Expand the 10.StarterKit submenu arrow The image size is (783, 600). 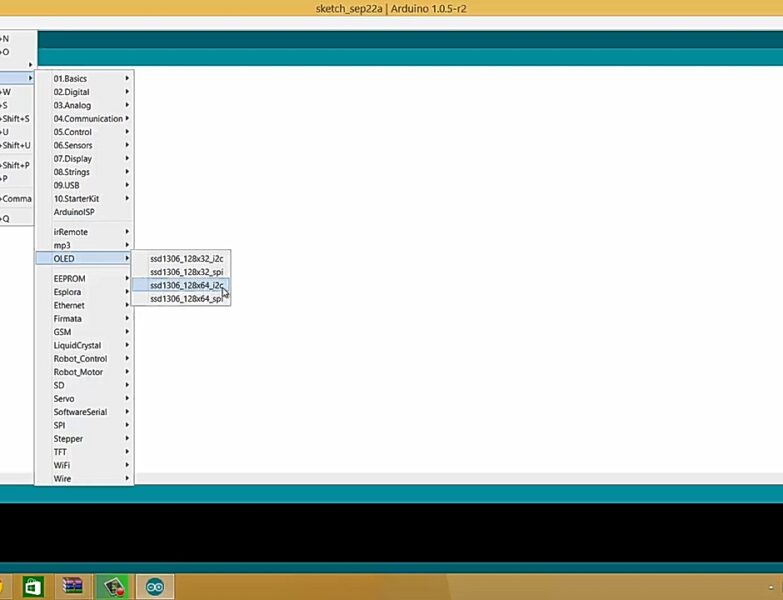pyautogui.click(x=127, y=198)
